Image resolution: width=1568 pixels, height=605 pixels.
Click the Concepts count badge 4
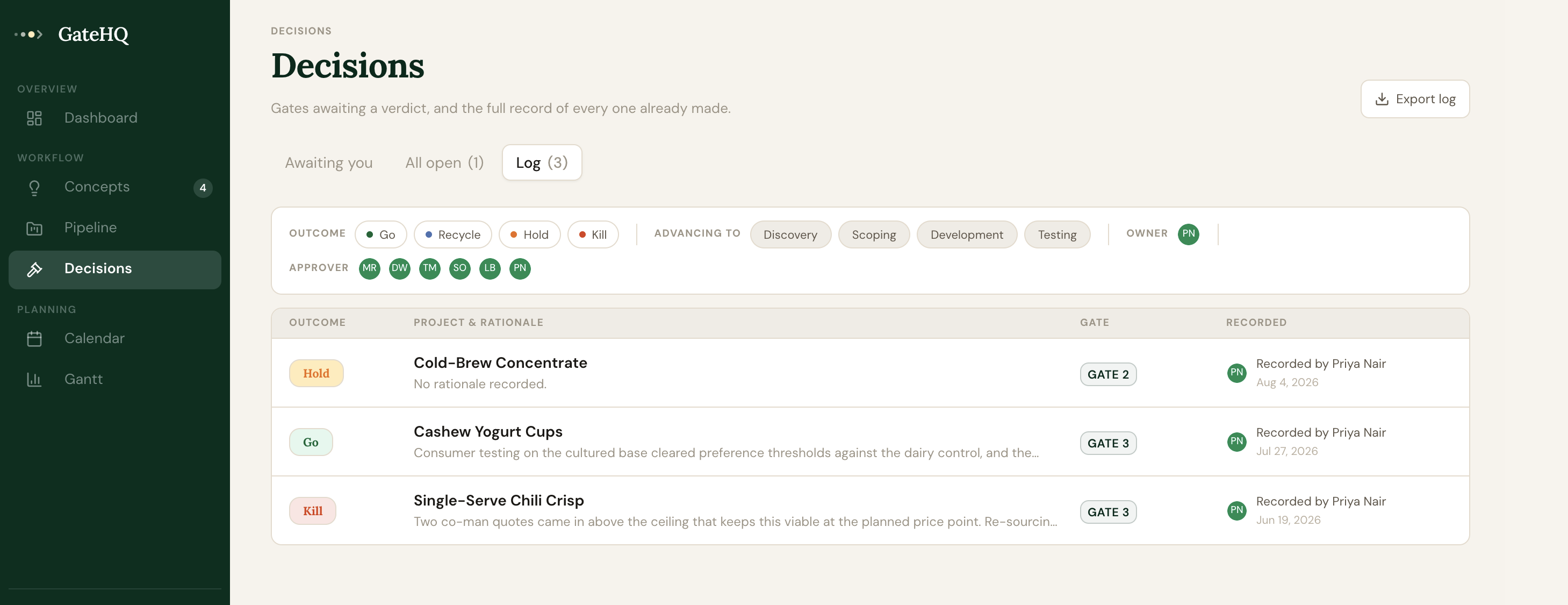[203, 188]
